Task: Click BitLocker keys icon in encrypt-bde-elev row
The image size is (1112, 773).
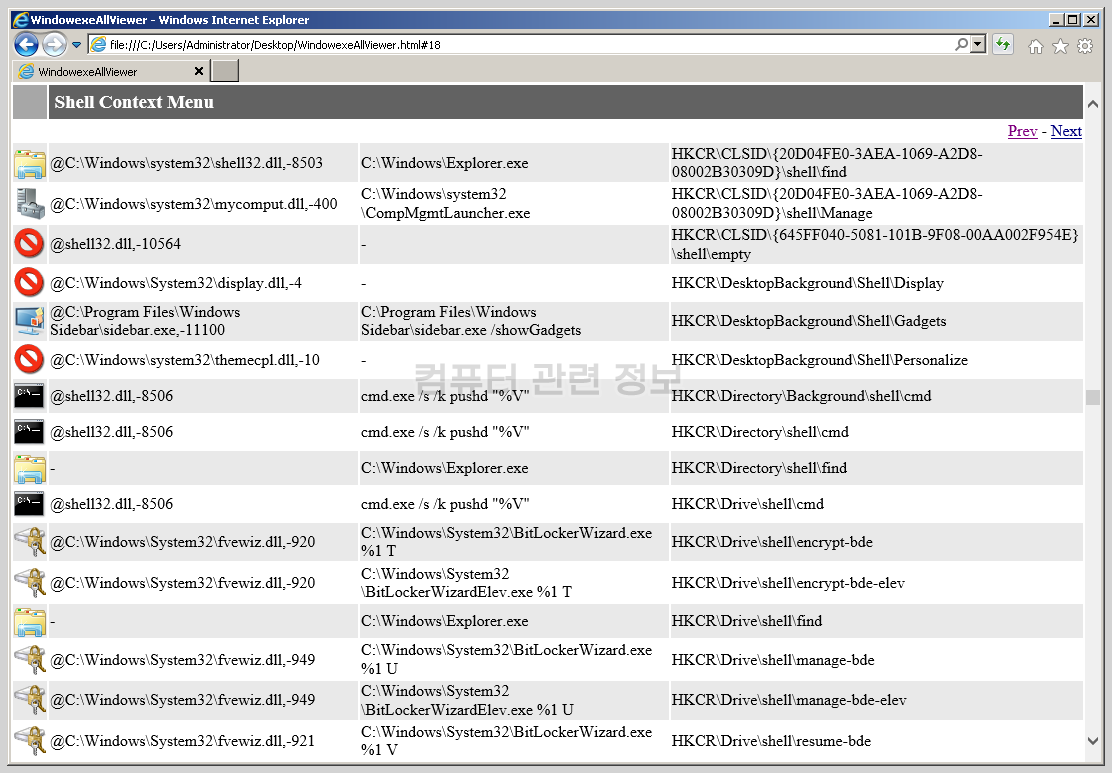Action: (x=30, y=582)
